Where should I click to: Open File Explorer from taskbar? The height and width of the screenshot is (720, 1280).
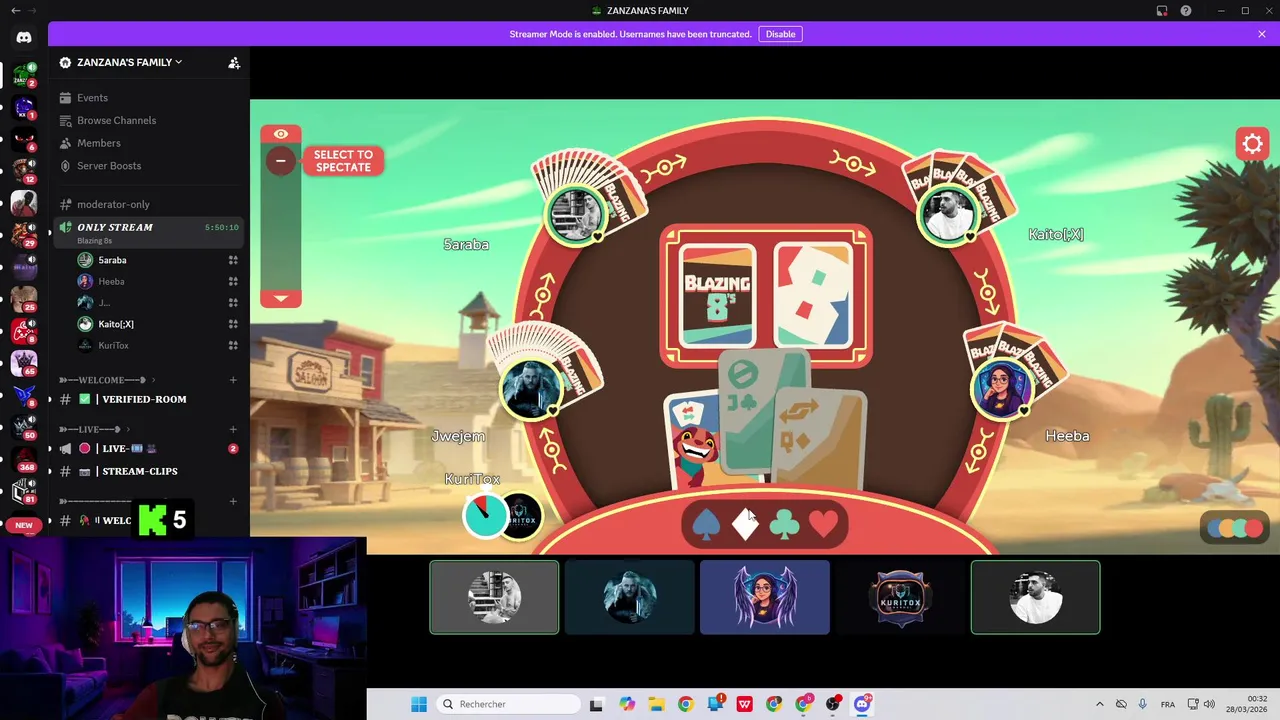(x=656, y=704)
